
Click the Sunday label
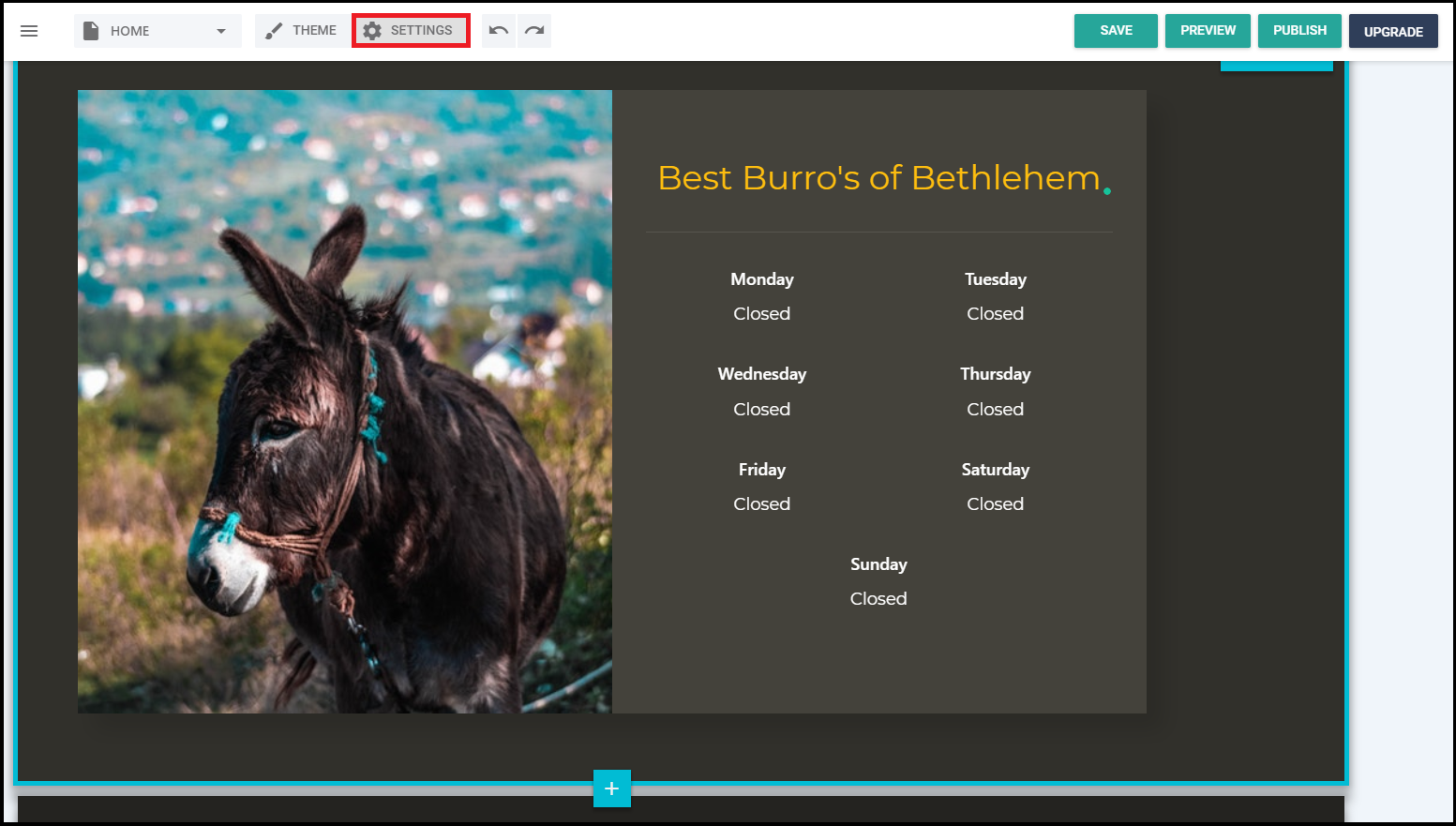pyautogui.click(x=878, y=564)
